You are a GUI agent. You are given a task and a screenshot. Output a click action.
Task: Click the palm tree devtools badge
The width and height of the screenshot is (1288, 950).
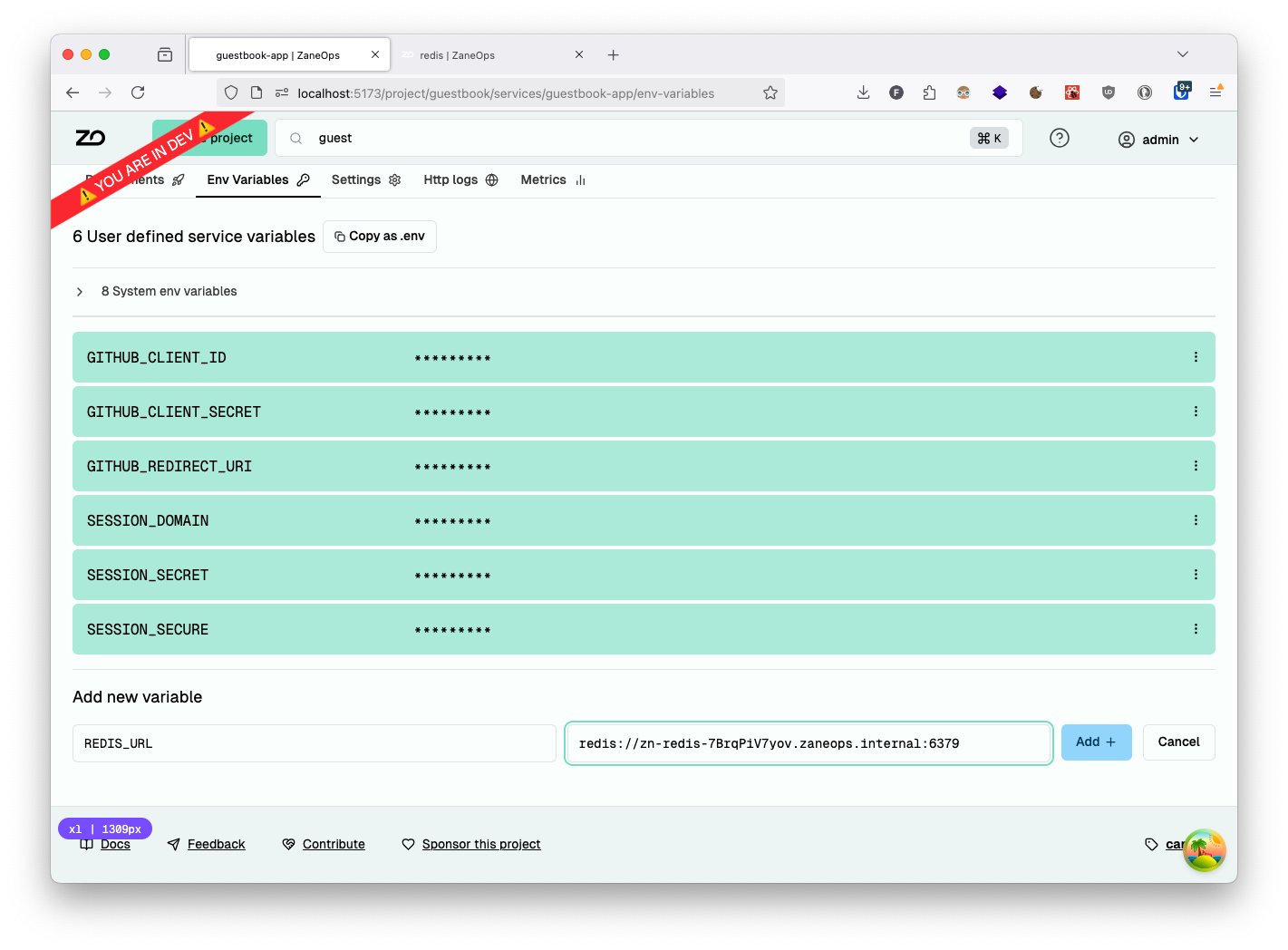coord(1205,850)
